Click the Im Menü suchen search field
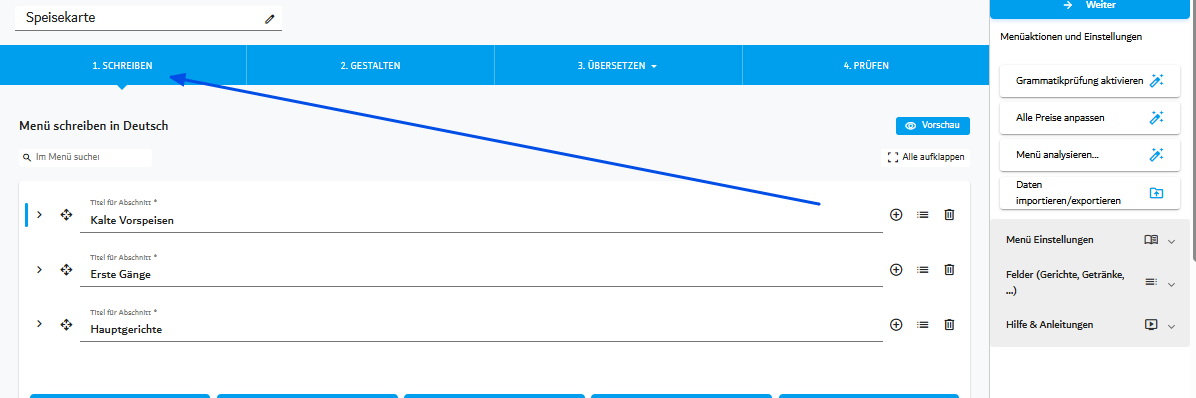Image resolution: width=1196 pixels, height=398 pixels. (85, 157)
